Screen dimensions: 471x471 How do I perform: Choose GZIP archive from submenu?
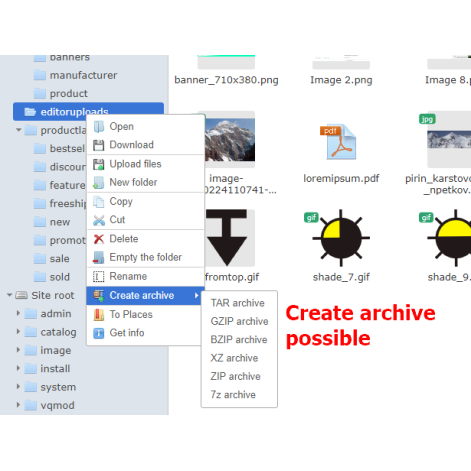pyautogui.click(x=239, y=321)
